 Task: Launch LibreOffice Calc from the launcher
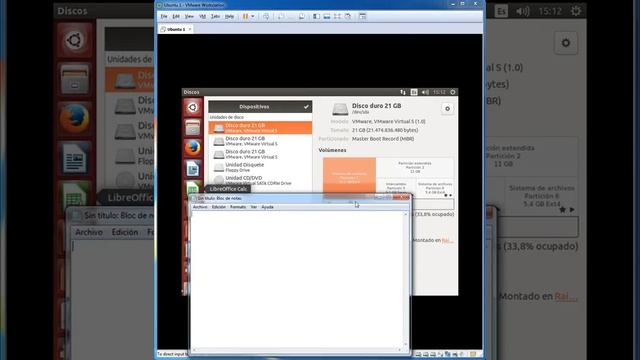click(x=193, y=187)
